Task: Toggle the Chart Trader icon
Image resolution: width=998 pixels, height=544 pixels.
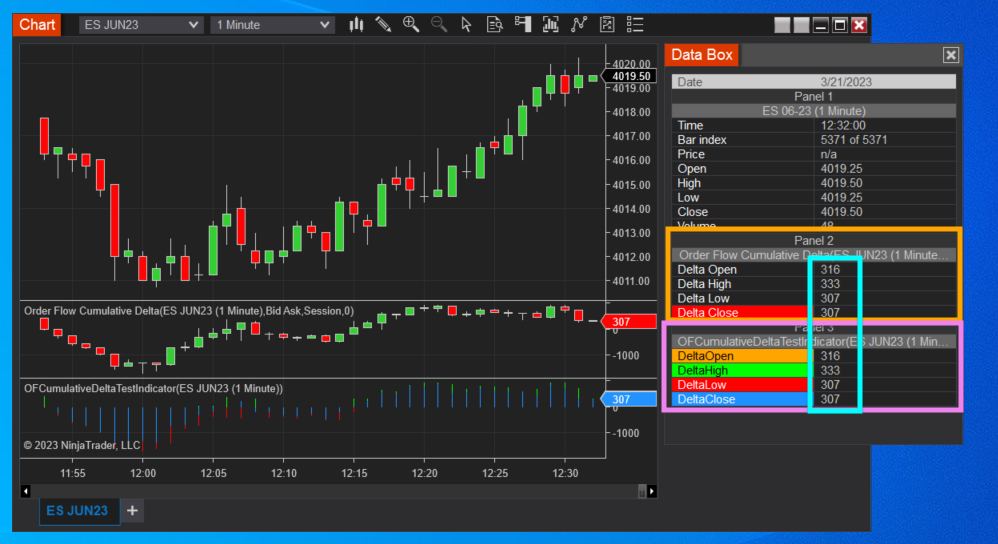Action: tap(523, 25)
